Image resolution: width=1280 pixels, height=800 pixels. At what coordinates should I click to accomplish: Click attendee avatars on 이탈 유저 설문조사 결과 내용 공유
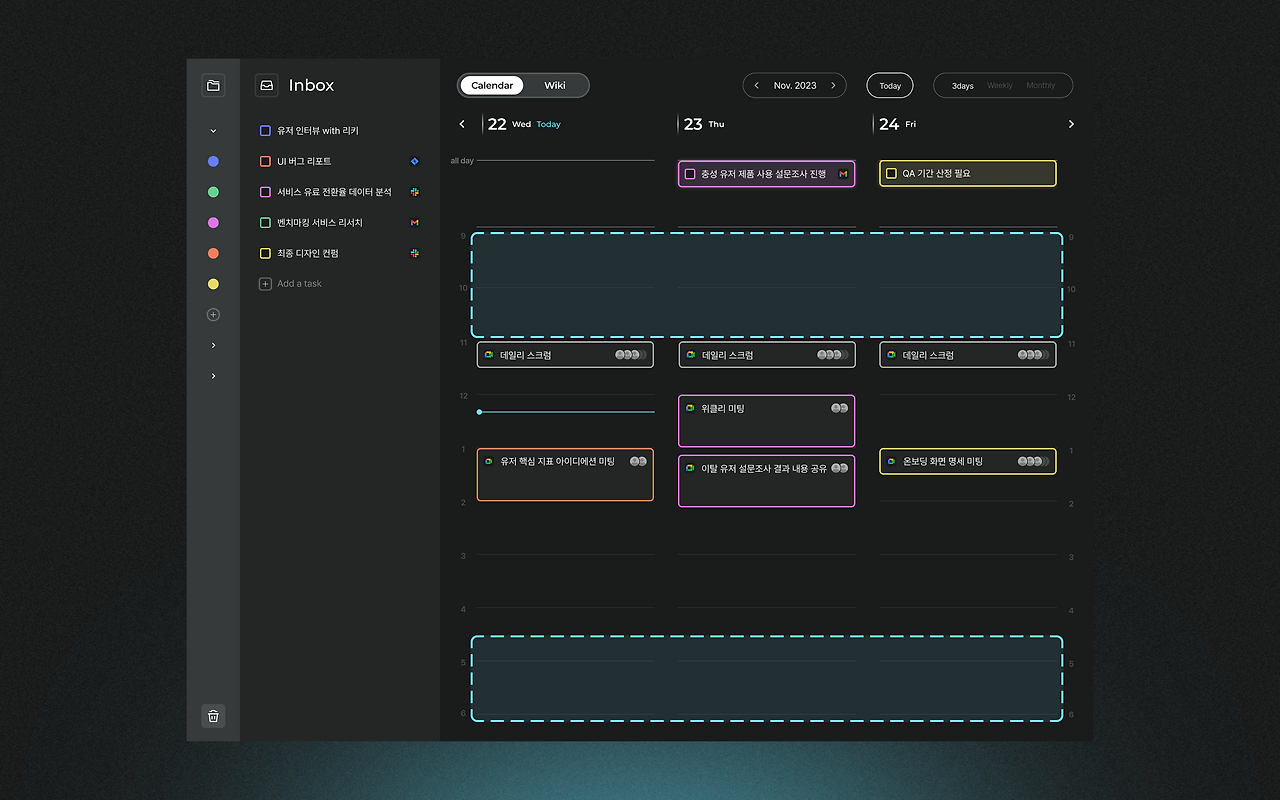pos(839,468)
